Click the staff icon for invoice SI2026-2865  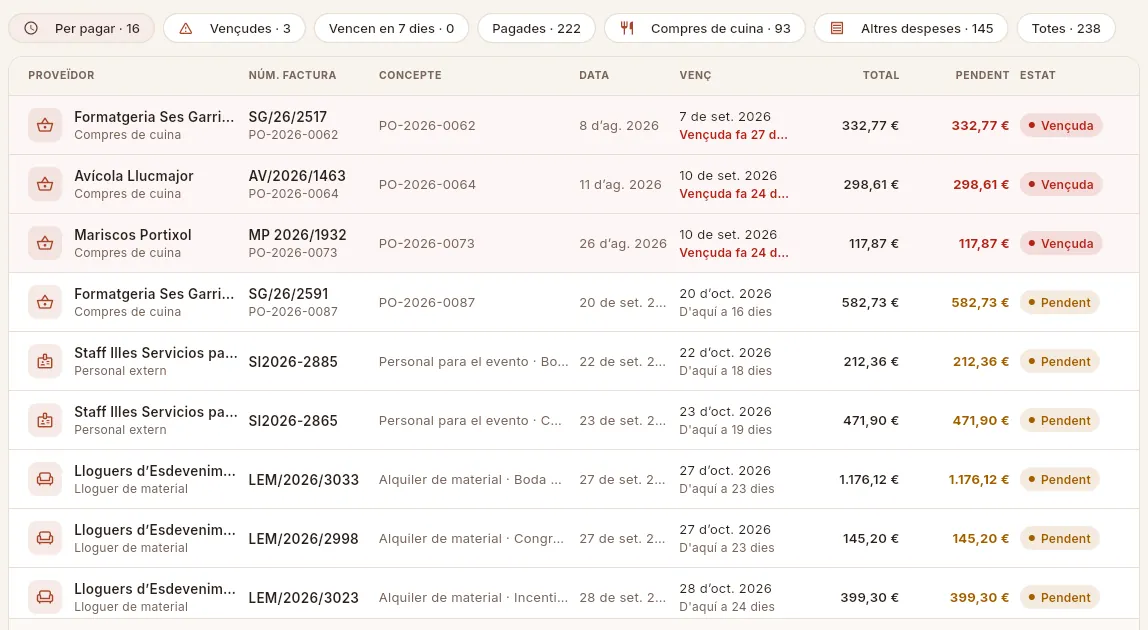click(x=45, y=420)
